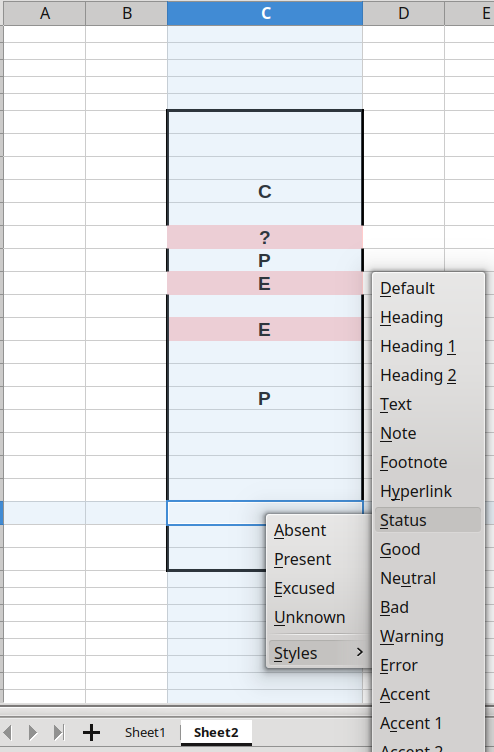494x752 pixels.
Task: Apply the Heading 2 cell style
Action: click(x=428, y=376)
